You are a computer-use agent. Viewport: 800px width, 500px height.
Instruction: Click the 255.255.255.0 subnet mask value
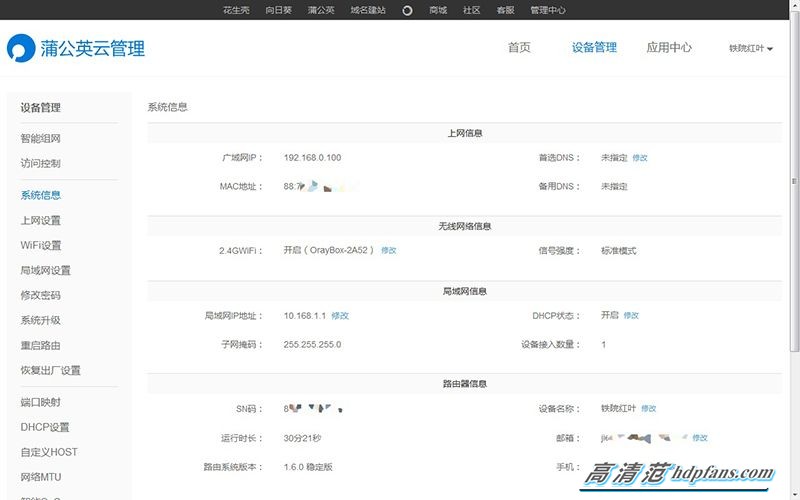(312, 344)
